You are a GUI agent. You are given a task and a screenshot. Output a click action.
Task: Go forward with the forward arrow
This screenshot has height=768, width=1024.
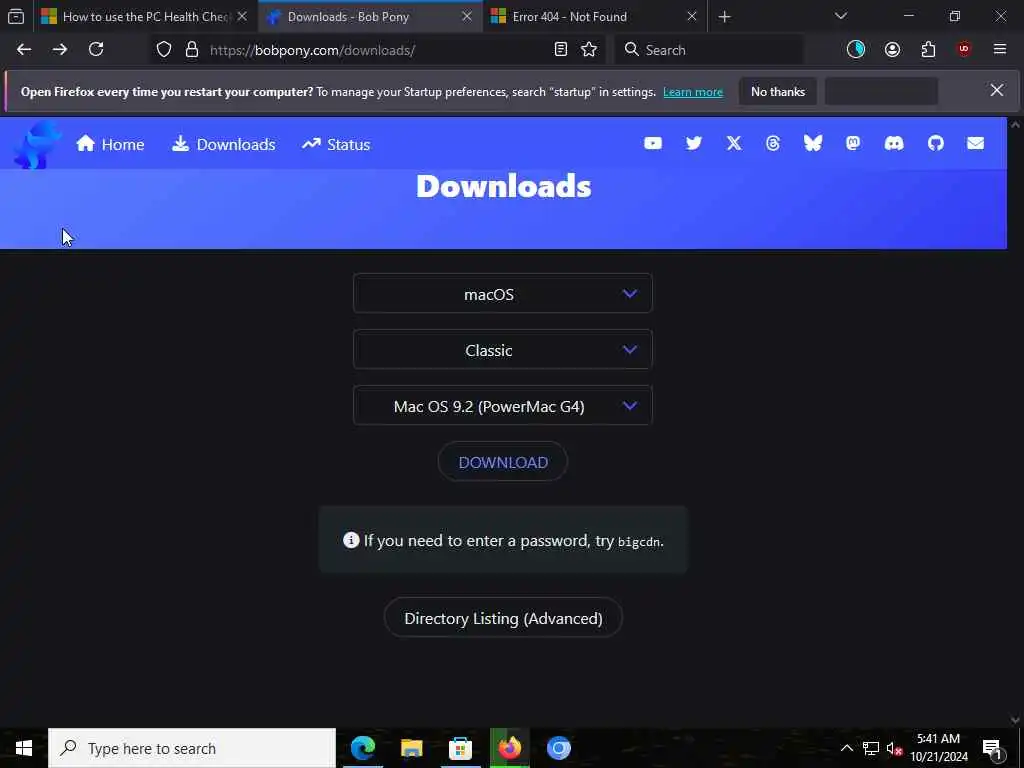[x=60, y=50]
